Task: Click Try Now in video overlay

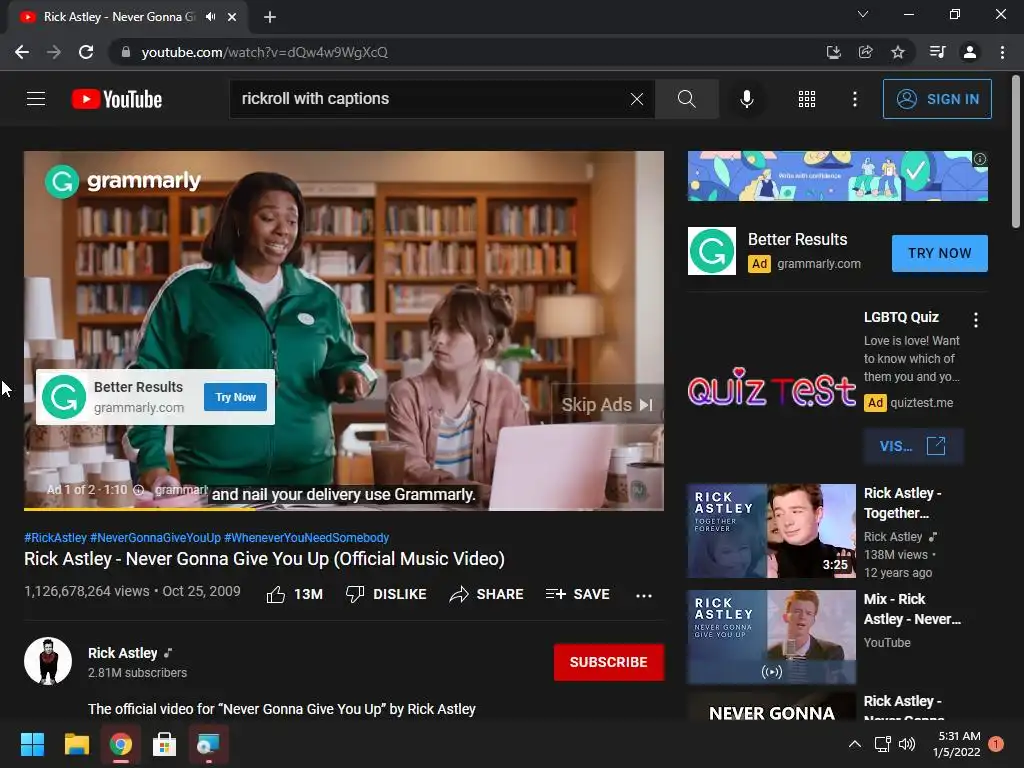Action: coord(235,397)
